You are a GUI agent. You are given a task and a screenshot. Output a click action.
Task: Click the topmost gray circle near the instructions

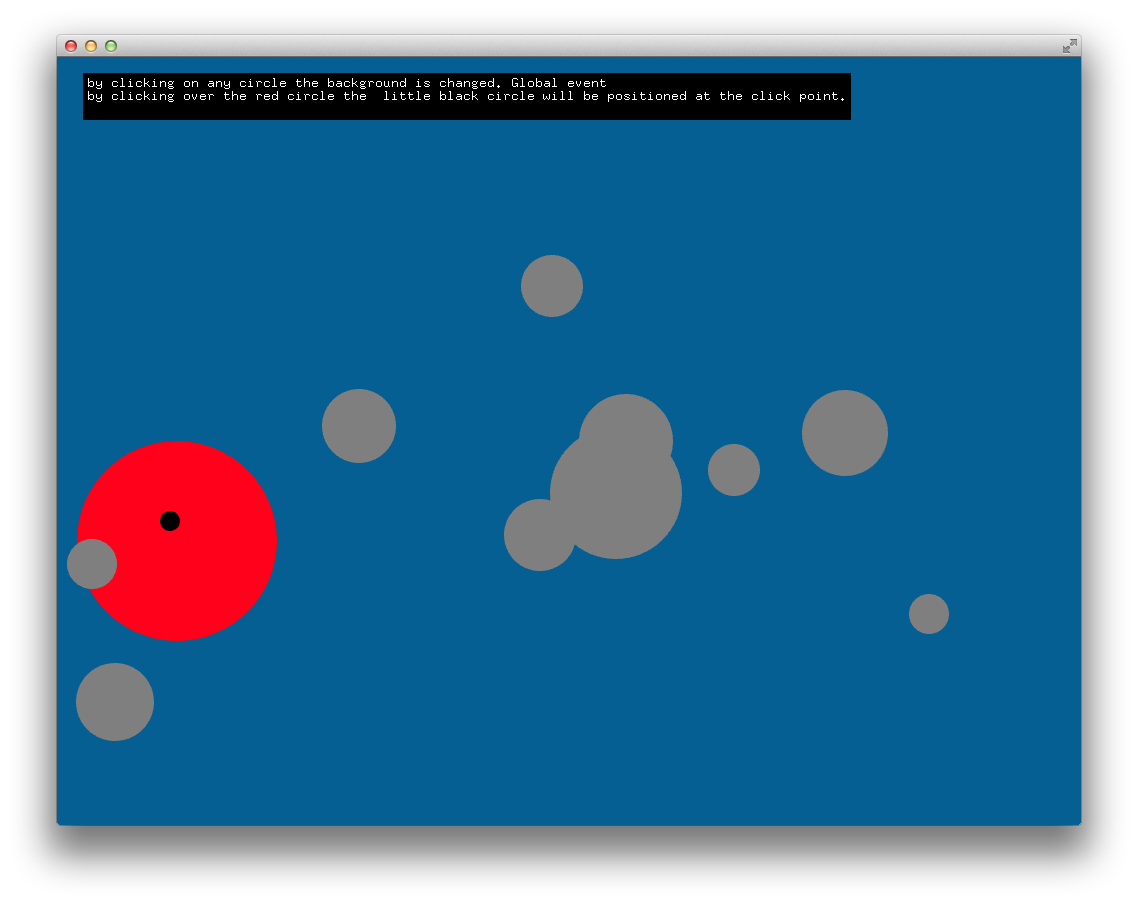551,285
